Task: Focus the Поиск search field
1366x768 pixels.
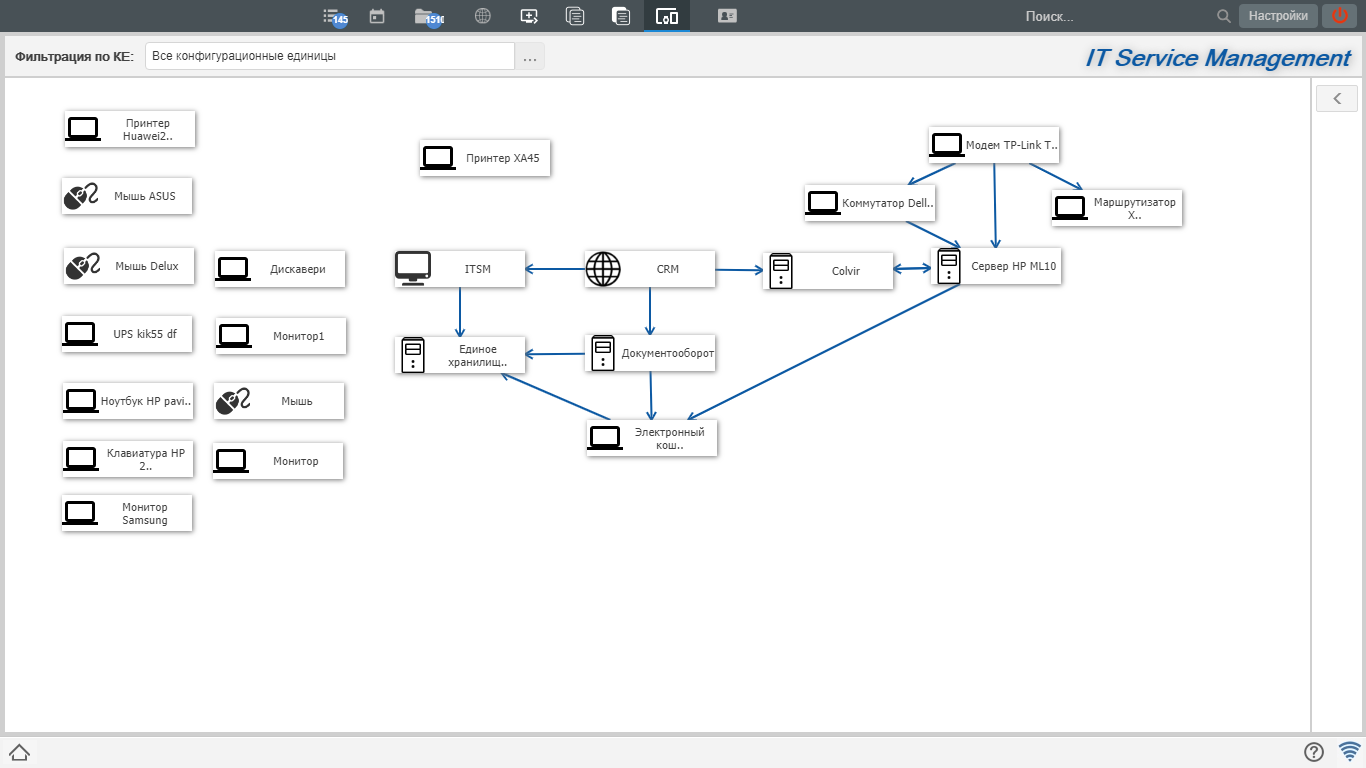Action: point(1115,16)
